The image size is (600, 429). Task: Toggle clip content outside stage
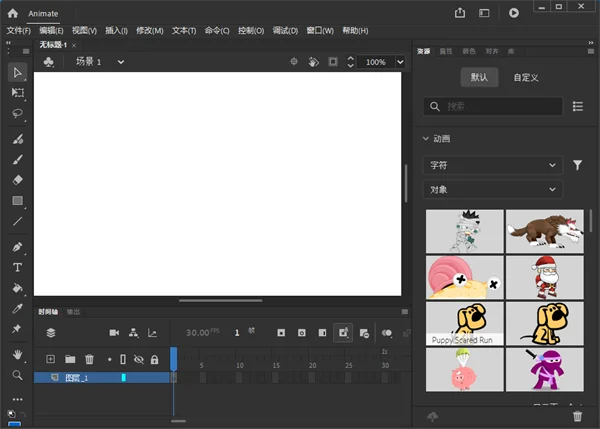click(x=333, y=62)
